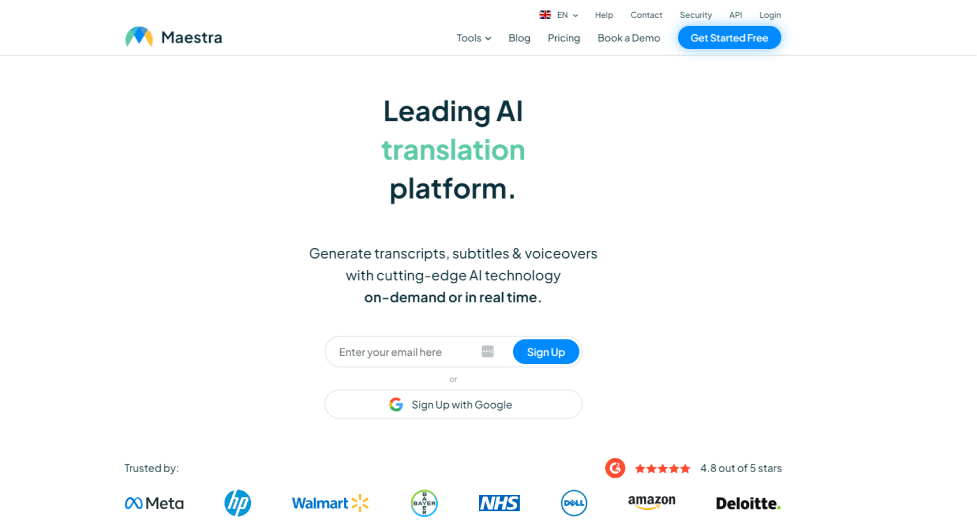This screenshot has height=525, width=977.
Task: Select Sign Up with Google
Action: [453, 404]
